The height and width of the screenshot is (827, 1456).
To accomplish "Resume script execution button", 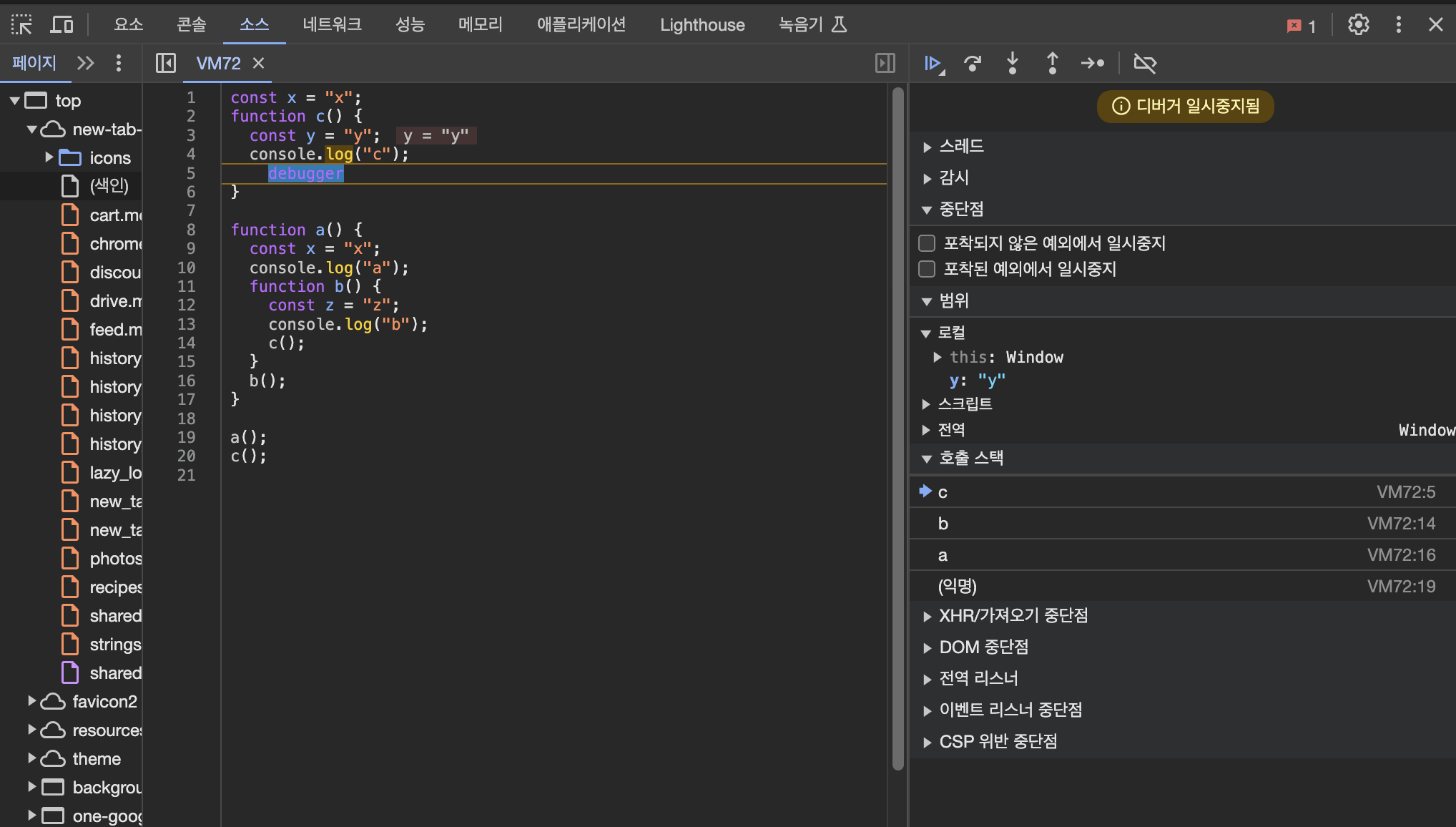I will pyautogui.click(x=933, y=64).
